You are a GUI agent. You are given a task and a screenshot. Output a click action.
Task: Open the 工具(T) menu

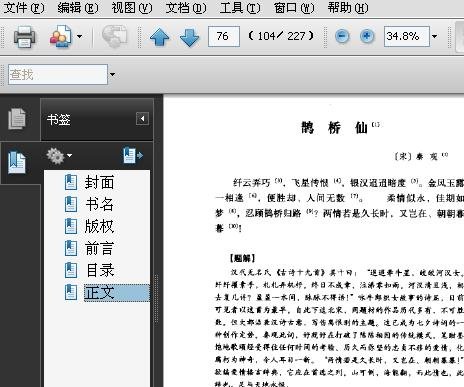click(240, 7)
